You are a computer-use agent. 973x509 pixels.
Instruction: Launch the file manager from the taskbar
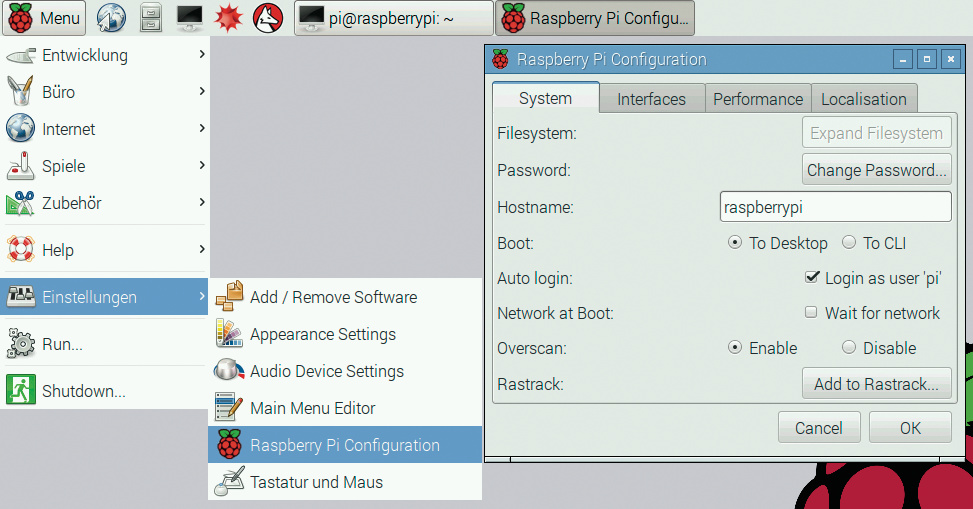click(x=150, y=17)
